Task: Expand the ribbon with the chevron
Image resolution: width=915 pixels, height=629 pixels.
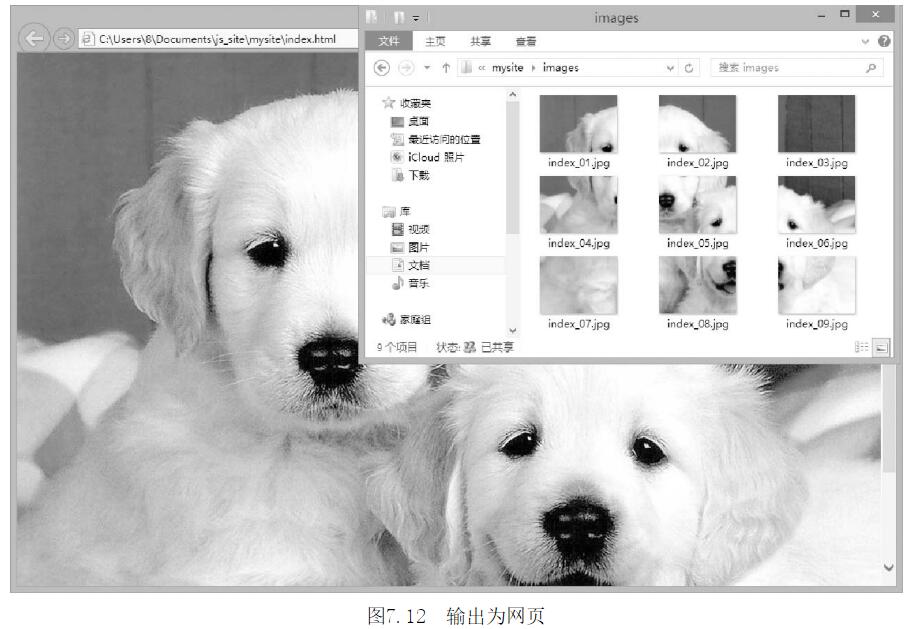Action: 866,41
